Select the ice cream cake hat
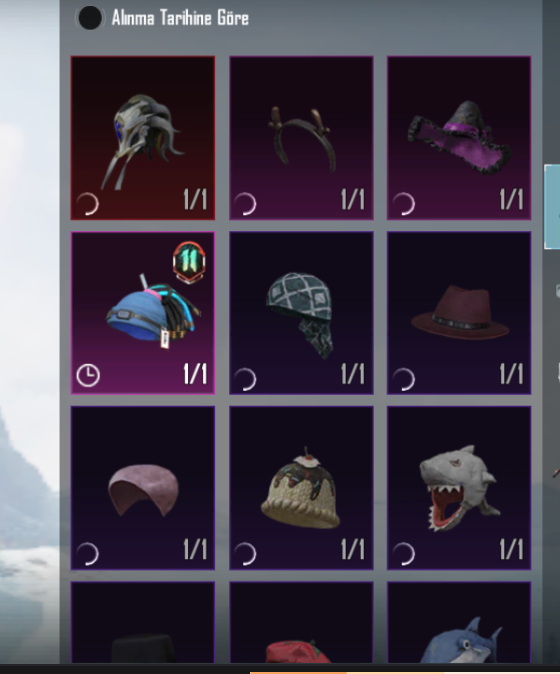The height and width of the screenshot is (674, 560). click(301, 488)
